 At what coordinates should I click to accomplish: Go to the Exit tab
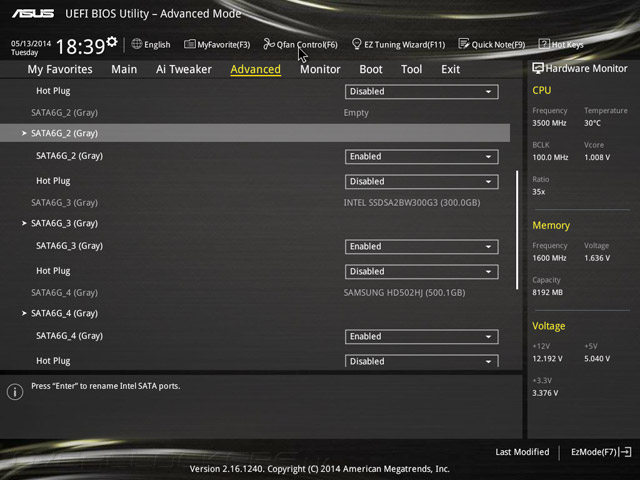pyautogui.click(x=450, y=69)
